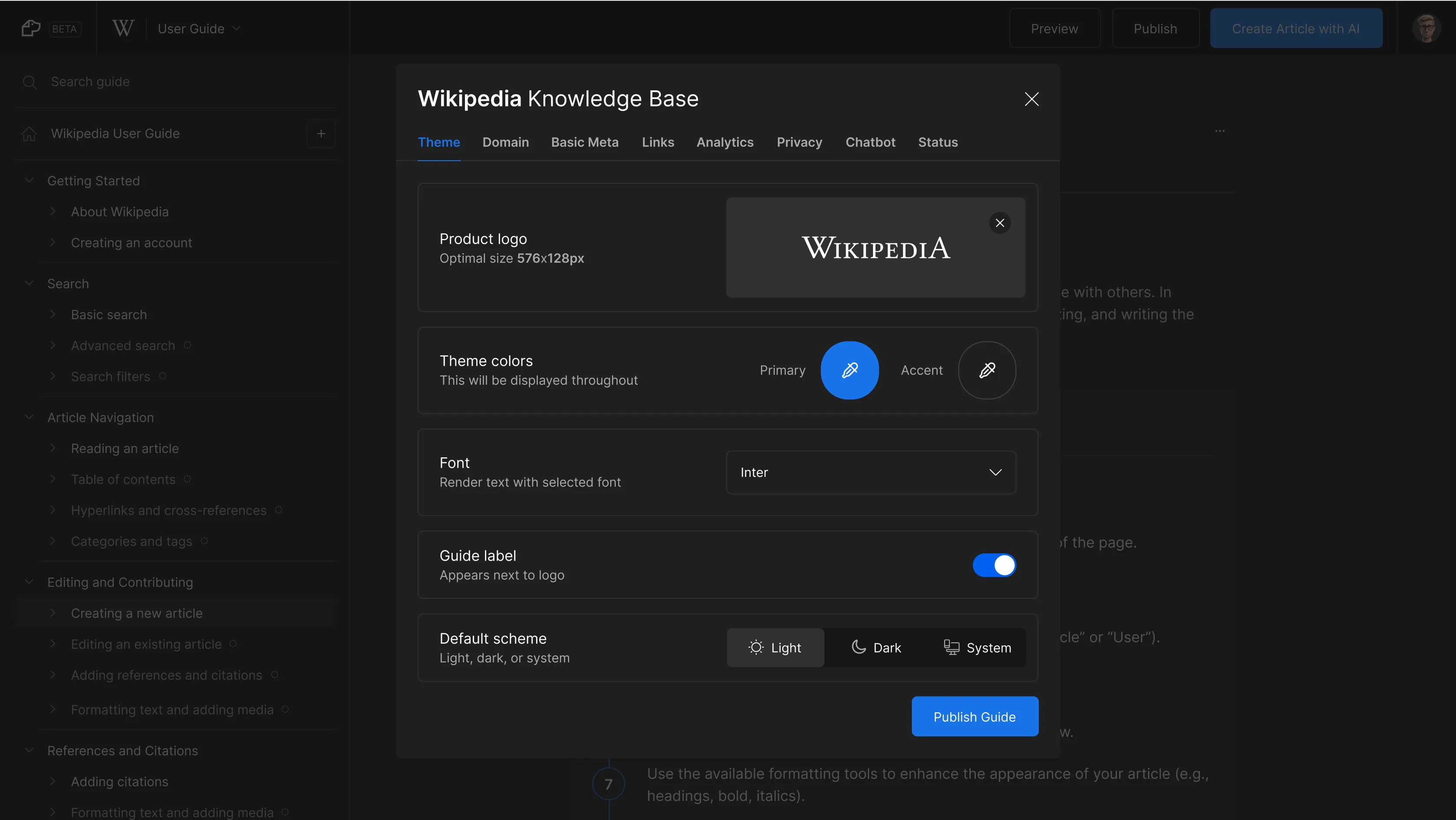Open the Inter font dropdown
This screenshot has height=820, width=1456.
coord(870,472)
